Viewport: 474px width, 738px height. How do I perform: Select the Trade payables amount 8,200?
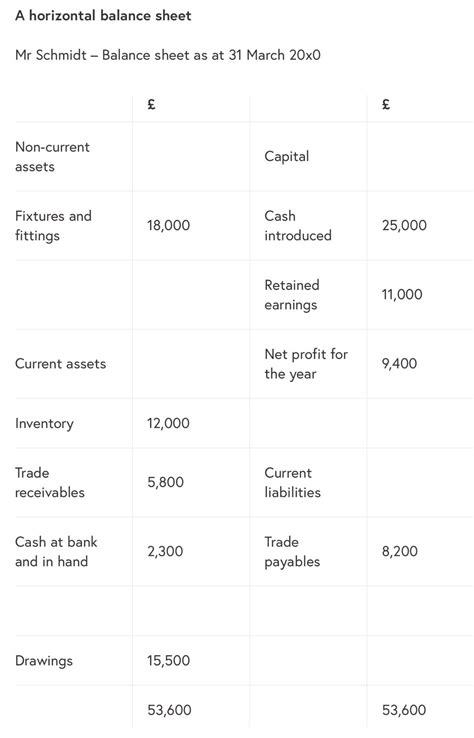coord(400,552)
